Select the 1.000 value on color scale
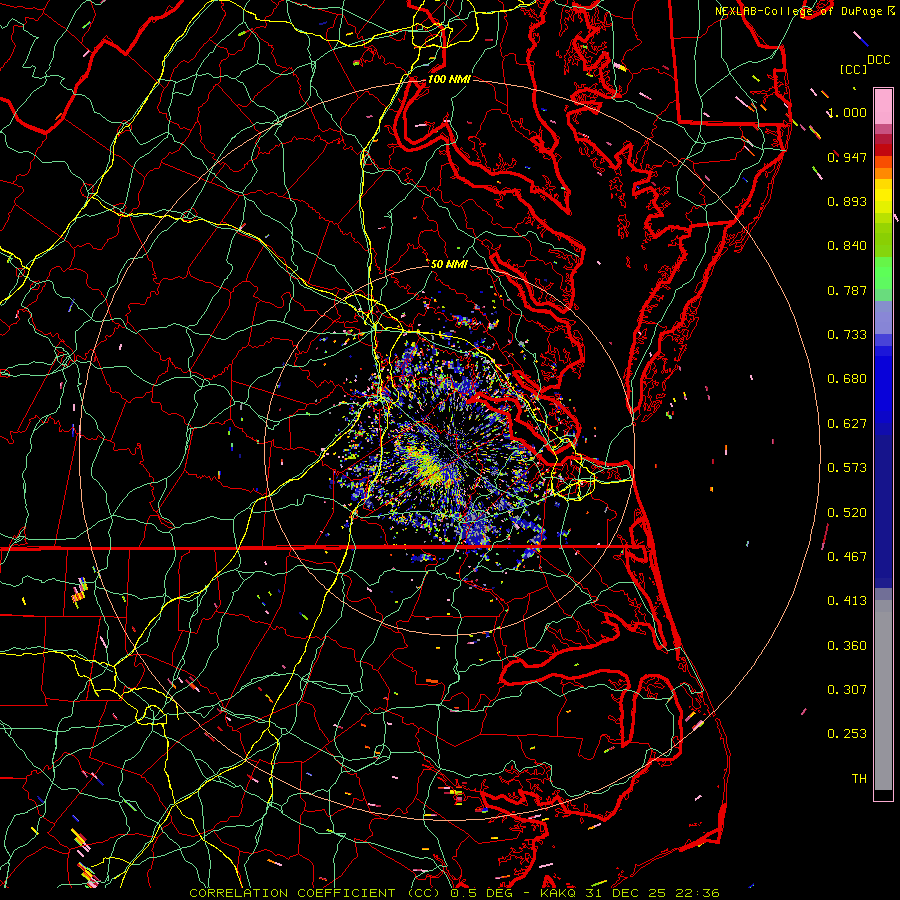The image size is (900, 900). point(847,112)
